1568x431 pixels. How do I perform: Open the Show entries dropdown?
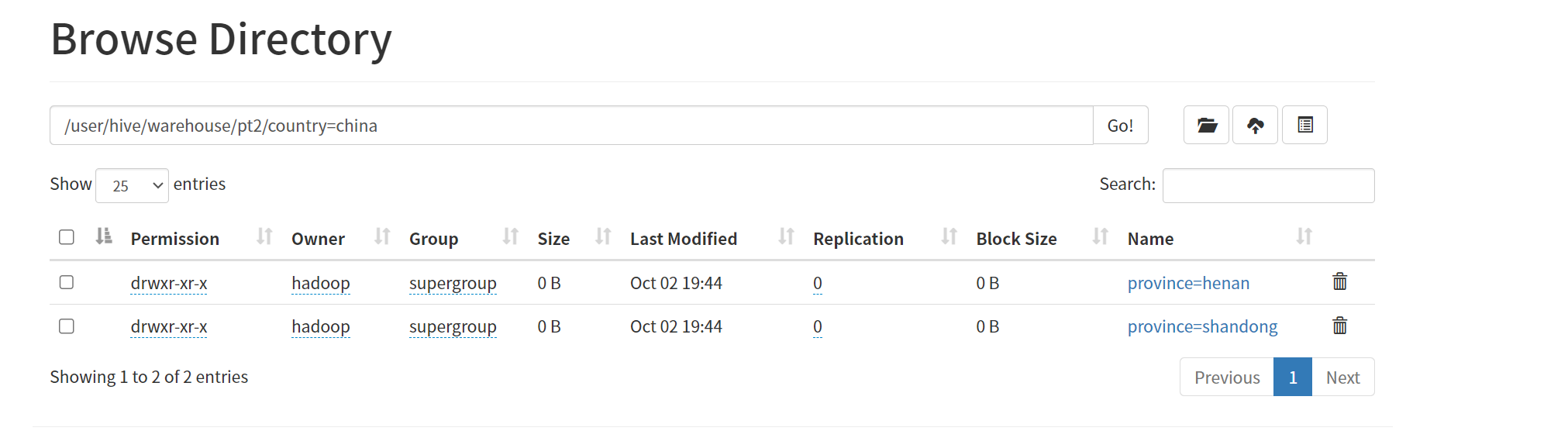(132, 185)
